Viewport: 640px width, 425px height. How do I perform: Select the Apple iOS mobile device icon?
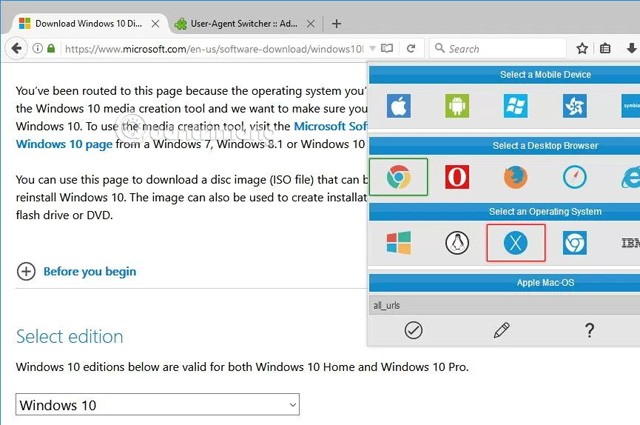[399, 106]
